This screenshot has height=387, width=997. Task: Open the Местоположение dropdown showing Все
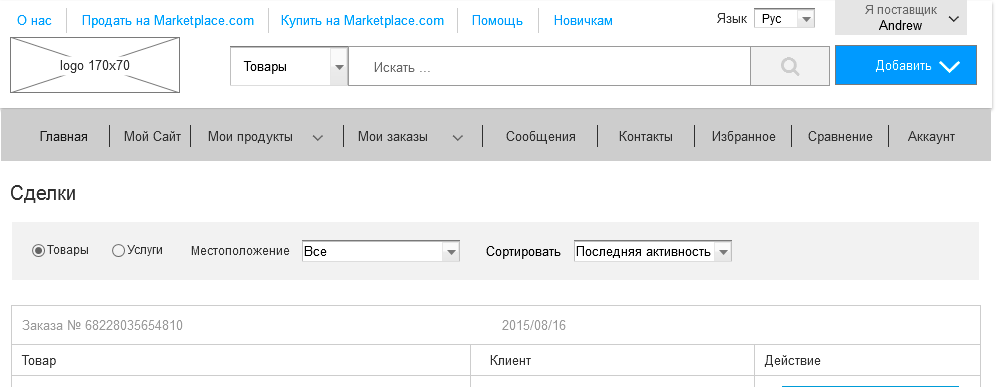[381, 252]
